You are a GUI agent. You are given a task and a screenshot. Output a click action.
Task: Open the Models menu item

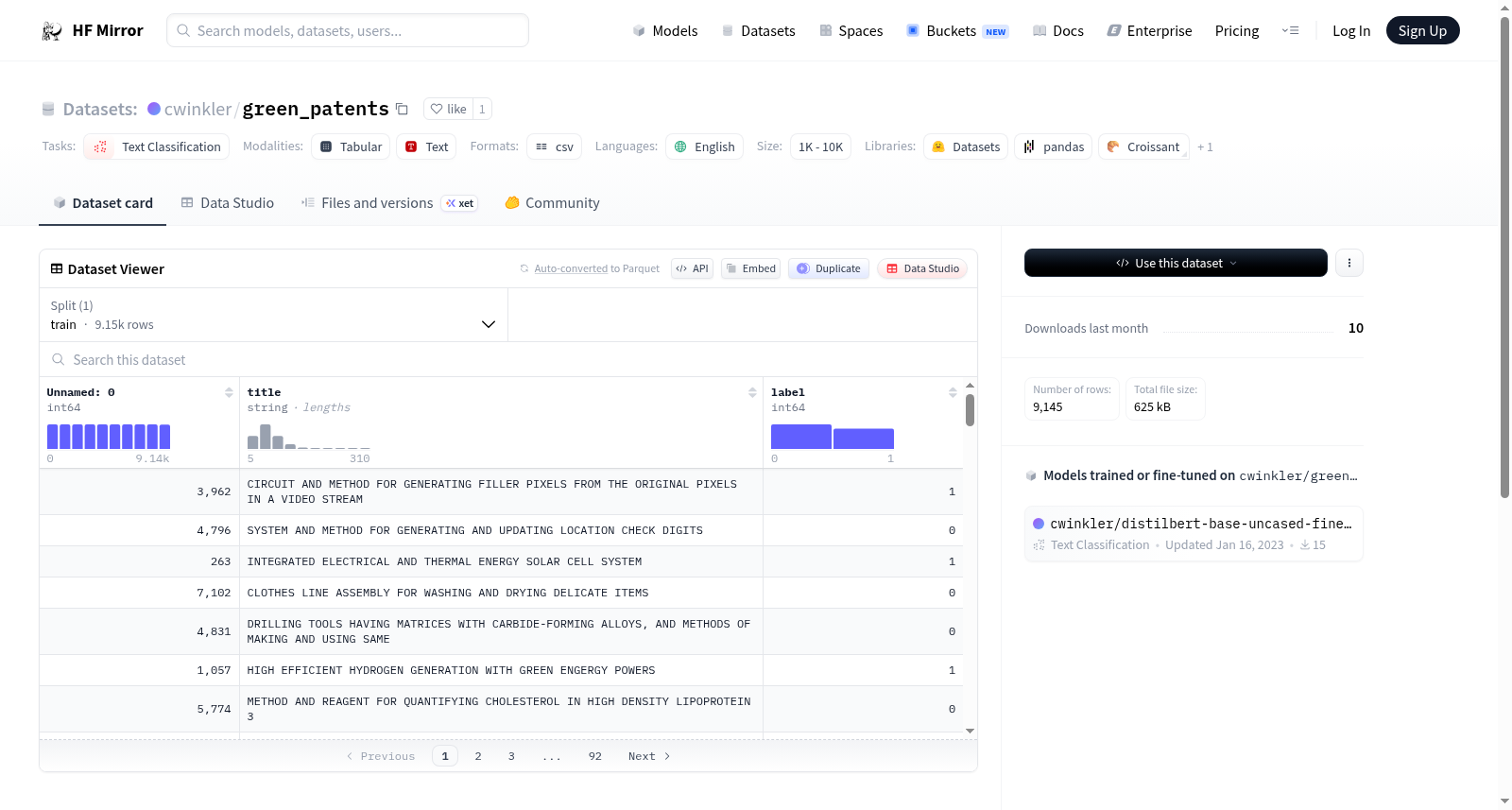pos(665,31)
